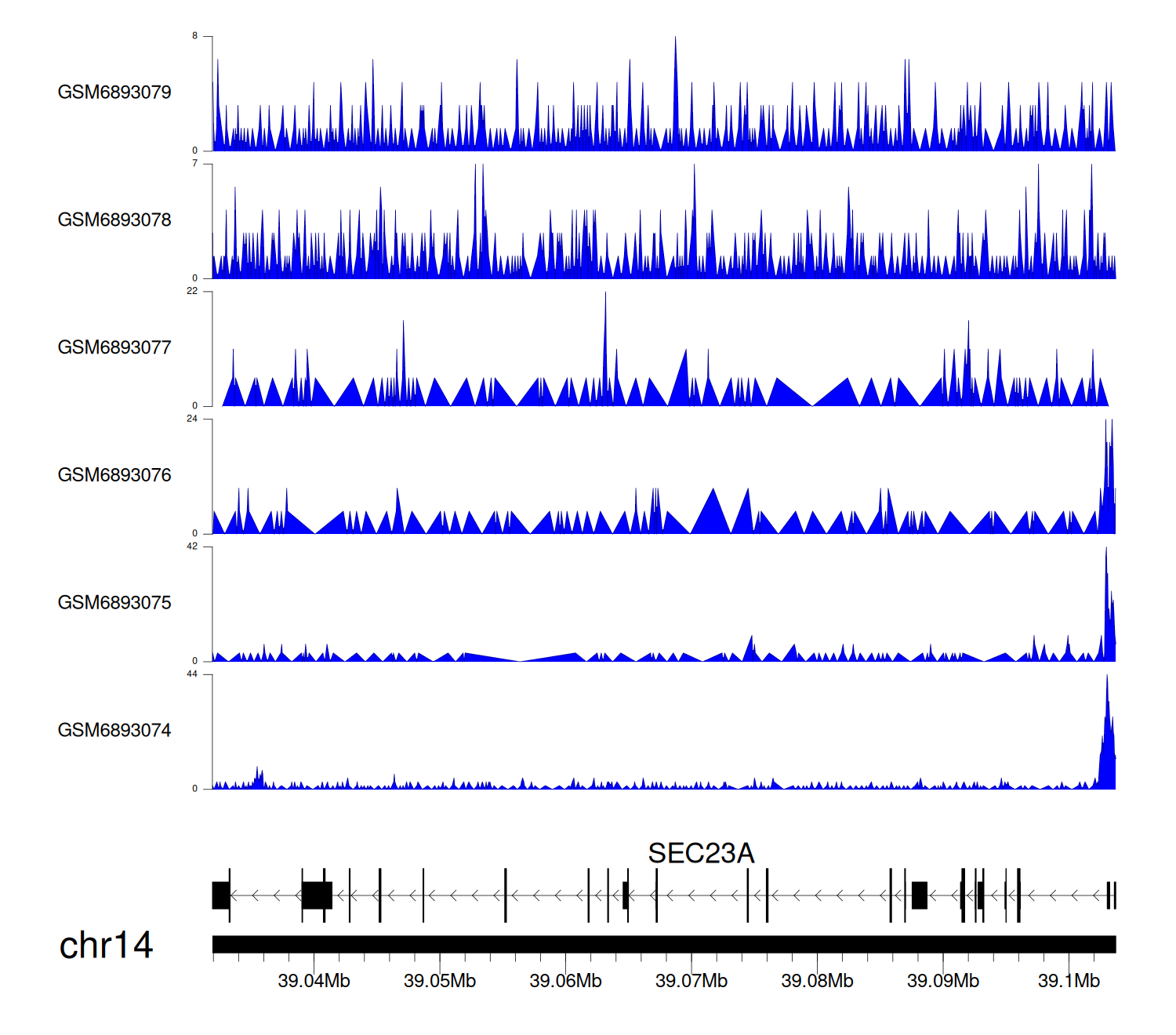1176x1035 pixels.
Task: Click the 39.1Mb axis label
Action: coord(1069,981)
